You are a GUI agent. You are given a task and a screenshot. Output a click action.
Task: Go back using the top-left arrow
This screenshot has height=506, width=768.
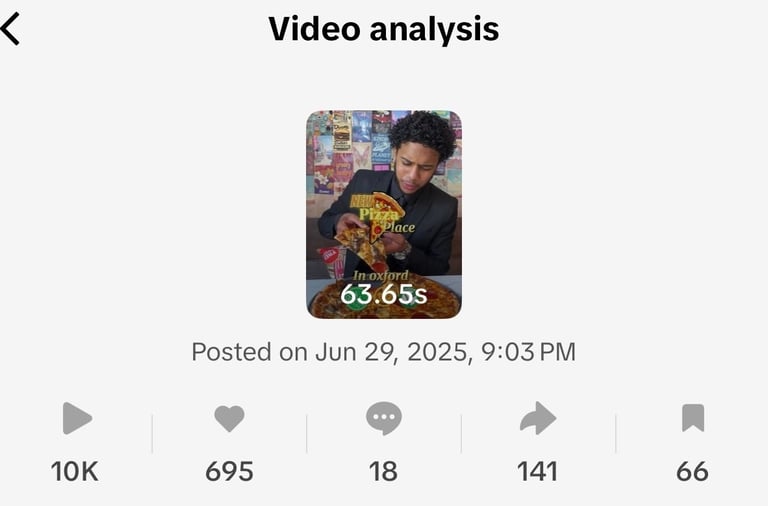(10, 29)
